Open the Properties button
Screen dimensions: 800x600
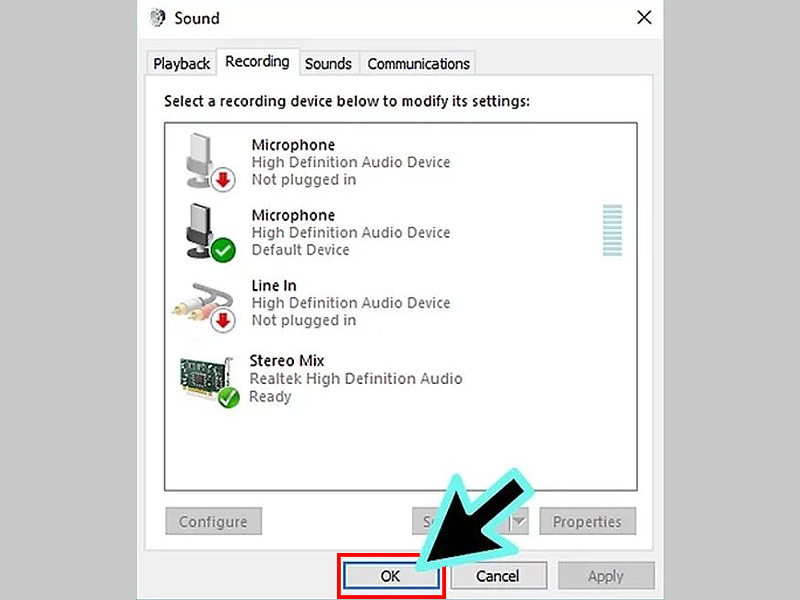tap(587, 521)
